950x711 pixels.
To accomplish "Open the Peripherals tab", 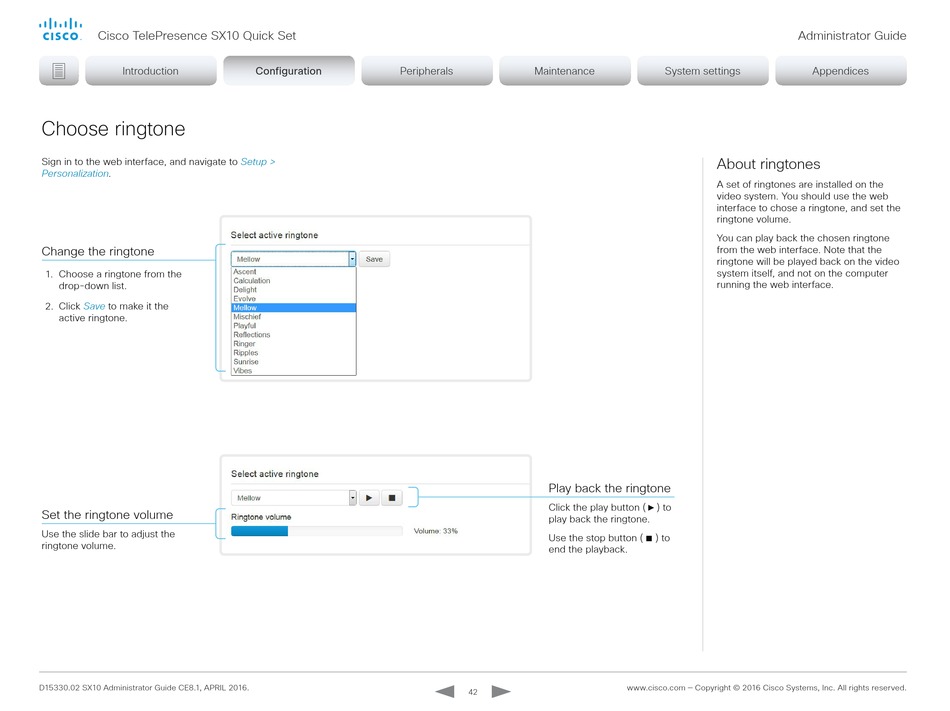I will coord(426,71).
